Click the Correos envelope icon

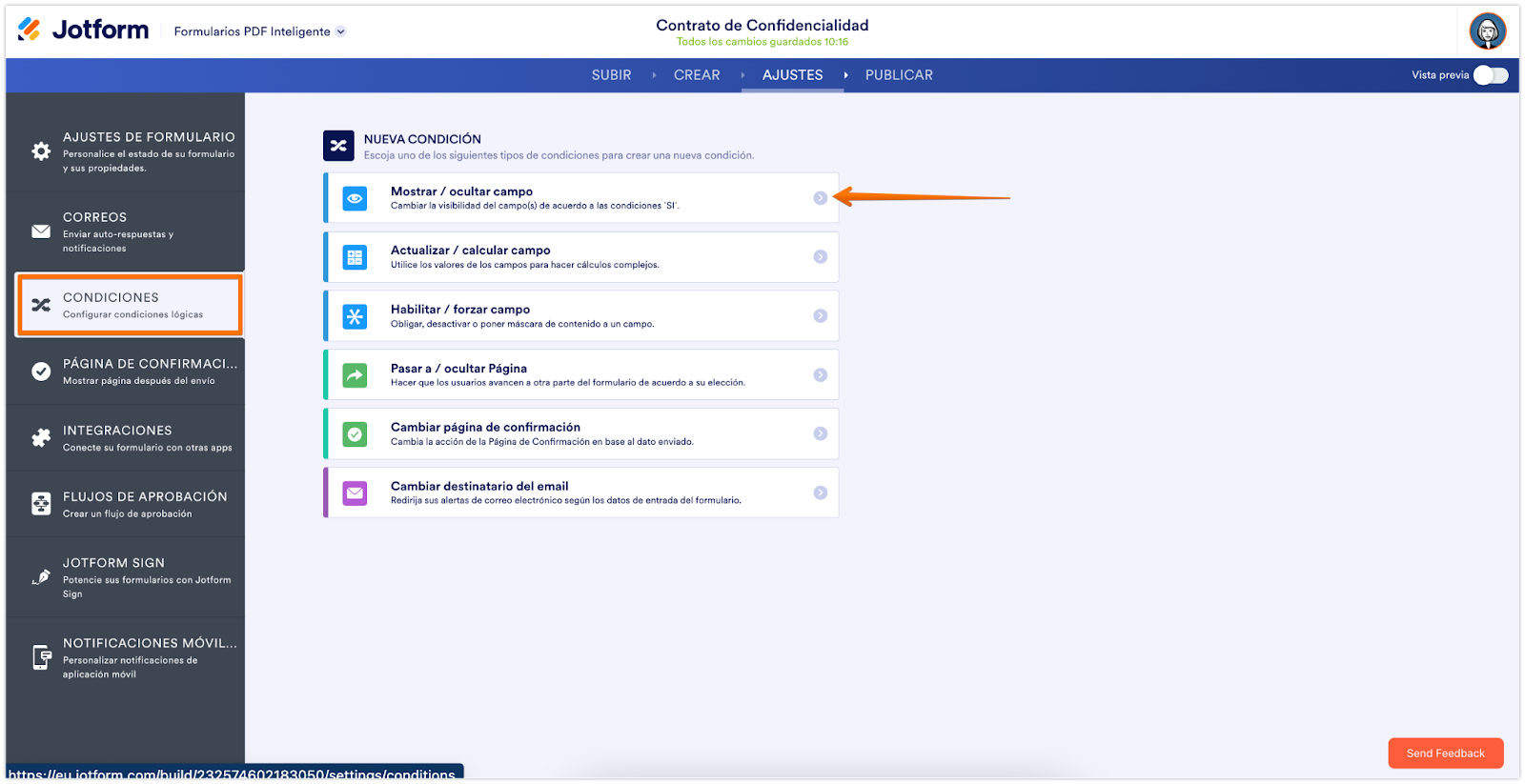coord(41,231)
